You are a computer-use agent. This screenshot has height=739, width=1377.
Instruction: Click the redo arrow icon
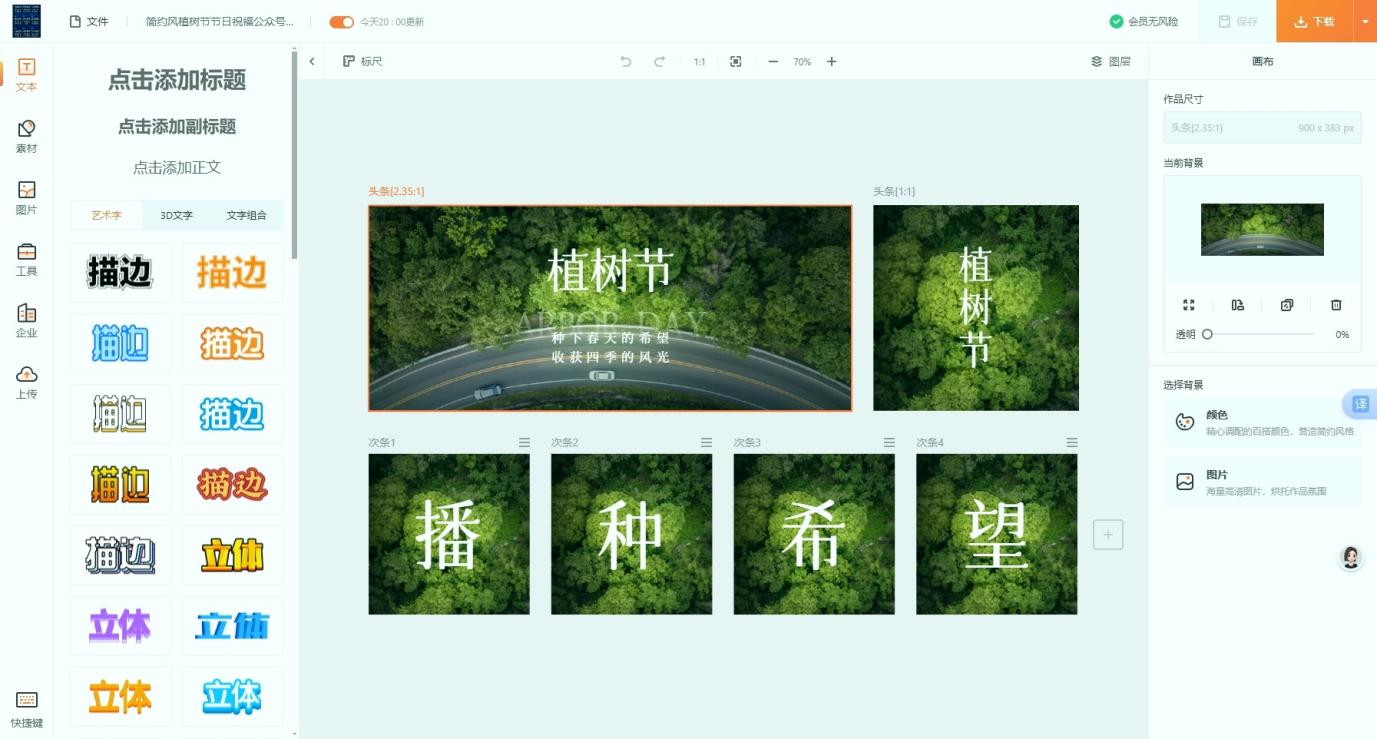click(660, 62)
